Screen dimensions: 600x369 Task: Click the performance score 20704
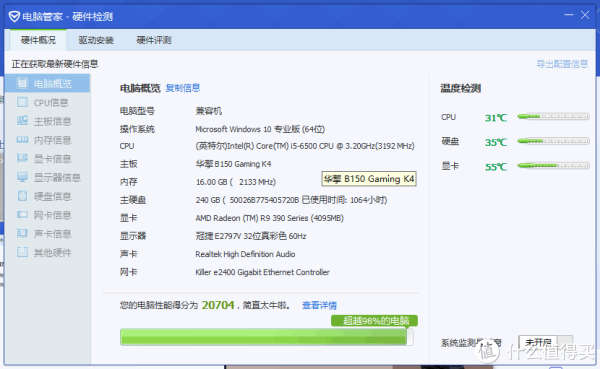(218, 305)
